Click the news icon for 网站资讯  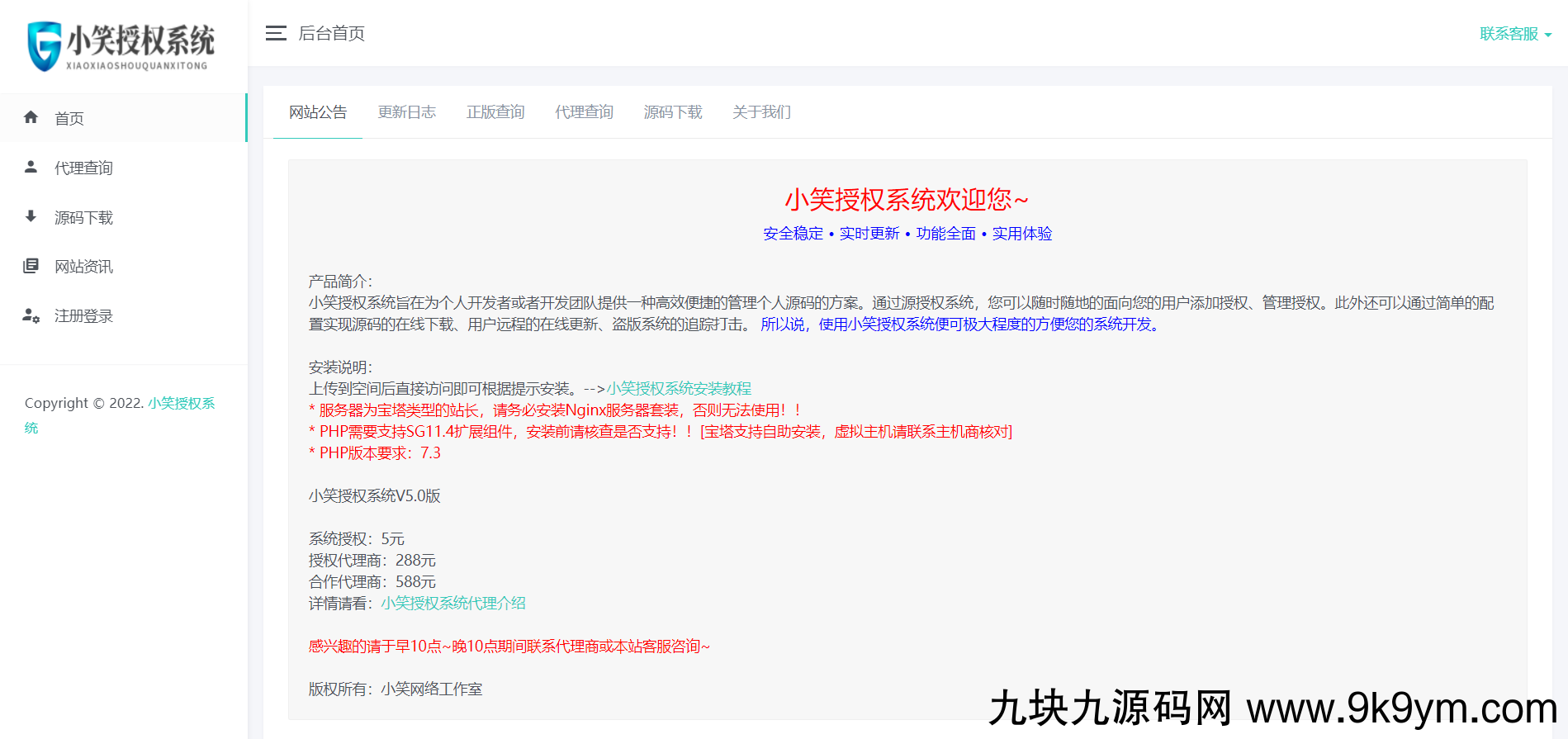point(31,266)
